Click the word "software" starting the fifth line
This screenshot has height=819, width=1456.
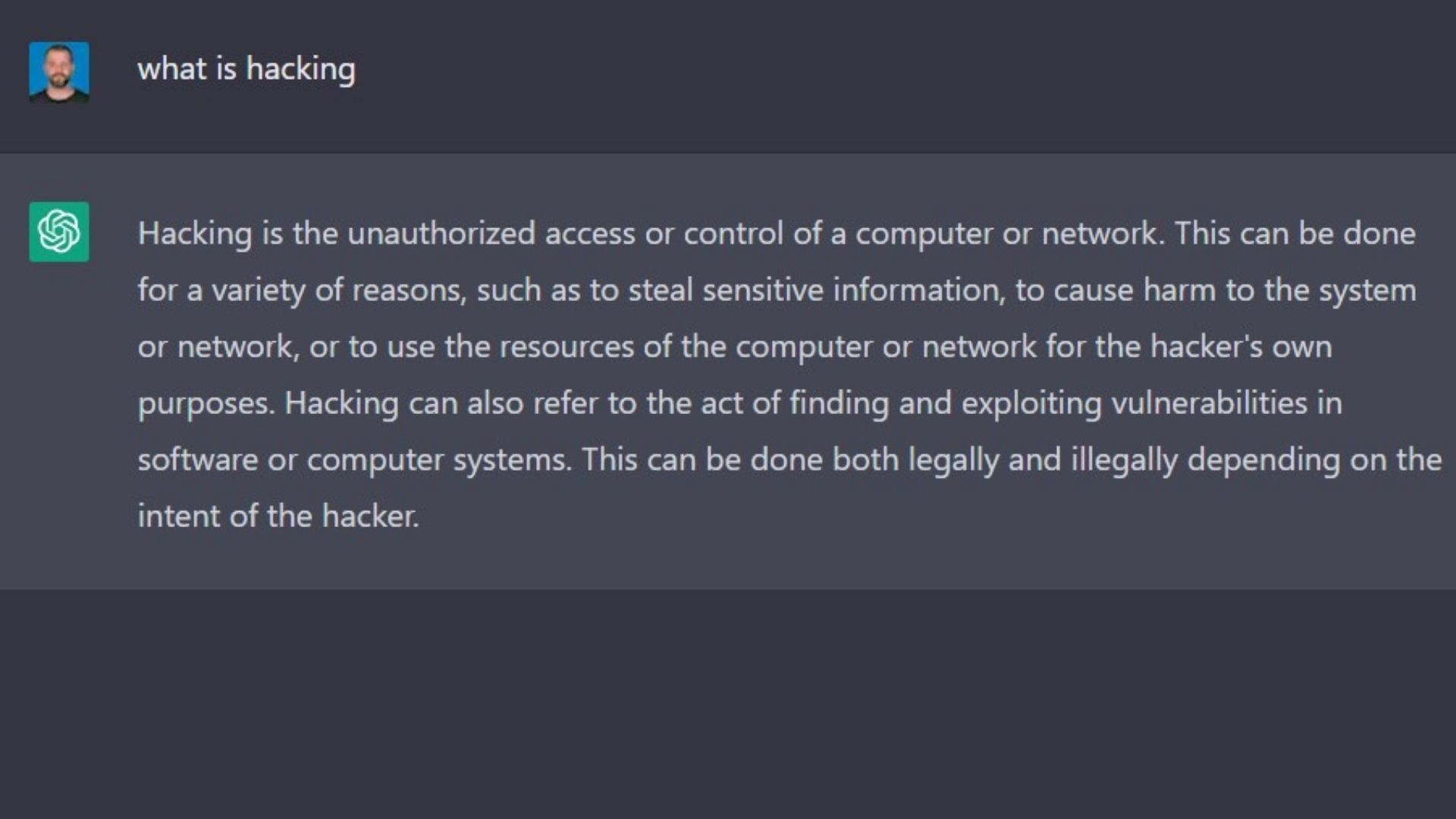tap(198, 460)
